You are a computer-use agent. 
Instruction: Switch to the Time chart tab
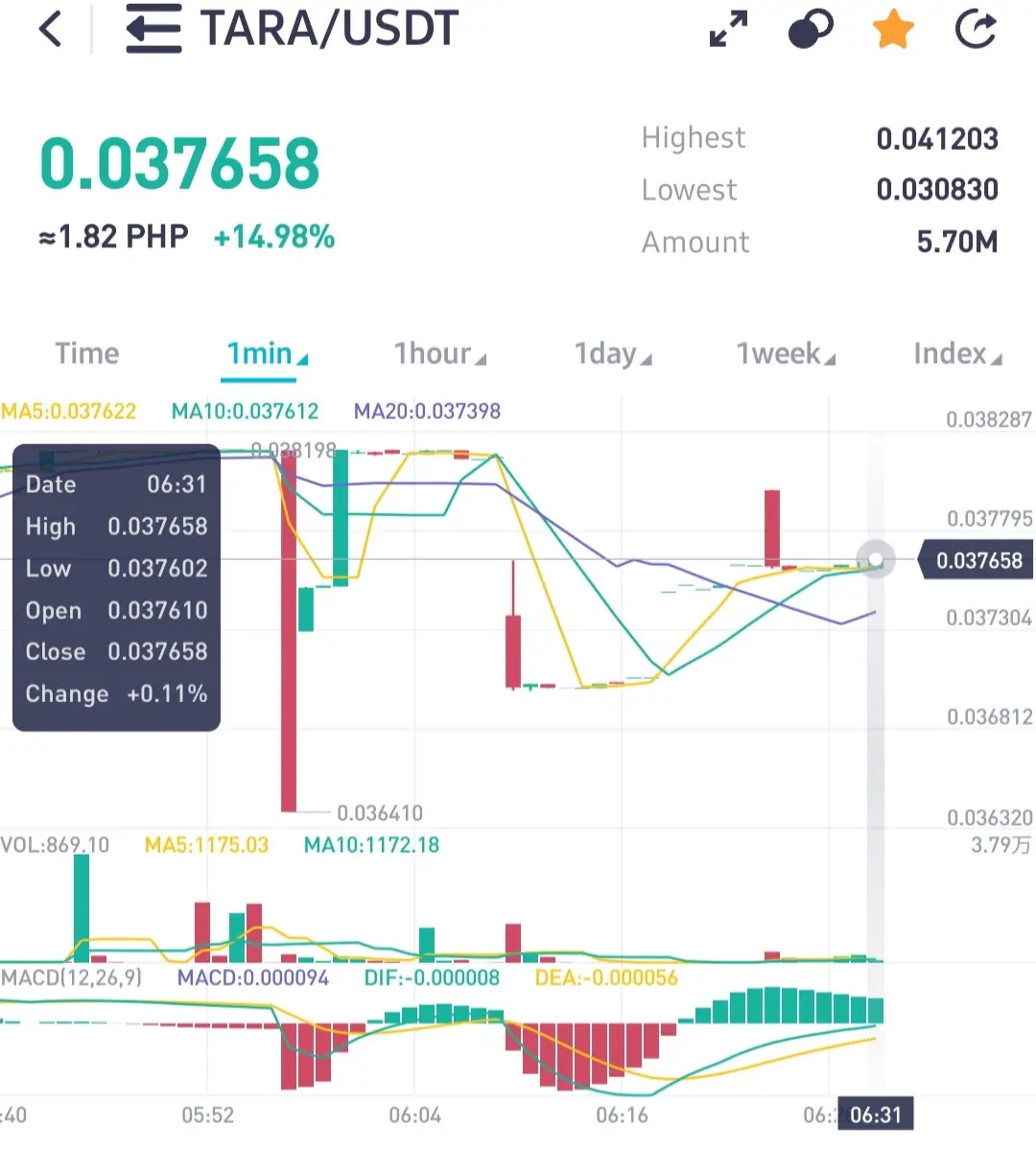(87, 354)
